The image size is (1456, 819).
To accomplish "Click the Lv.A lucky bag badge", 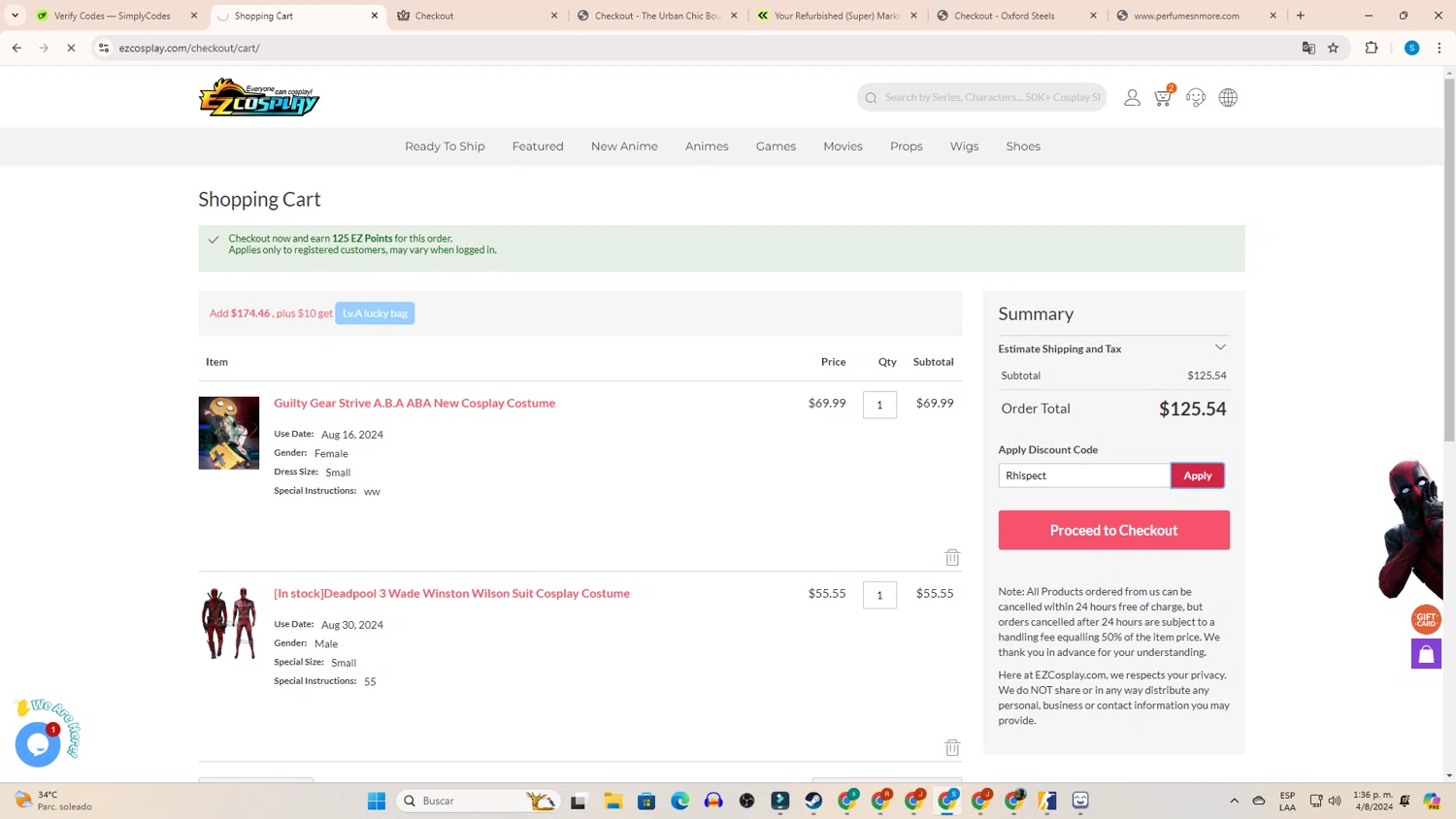I will tap(375, 313).
